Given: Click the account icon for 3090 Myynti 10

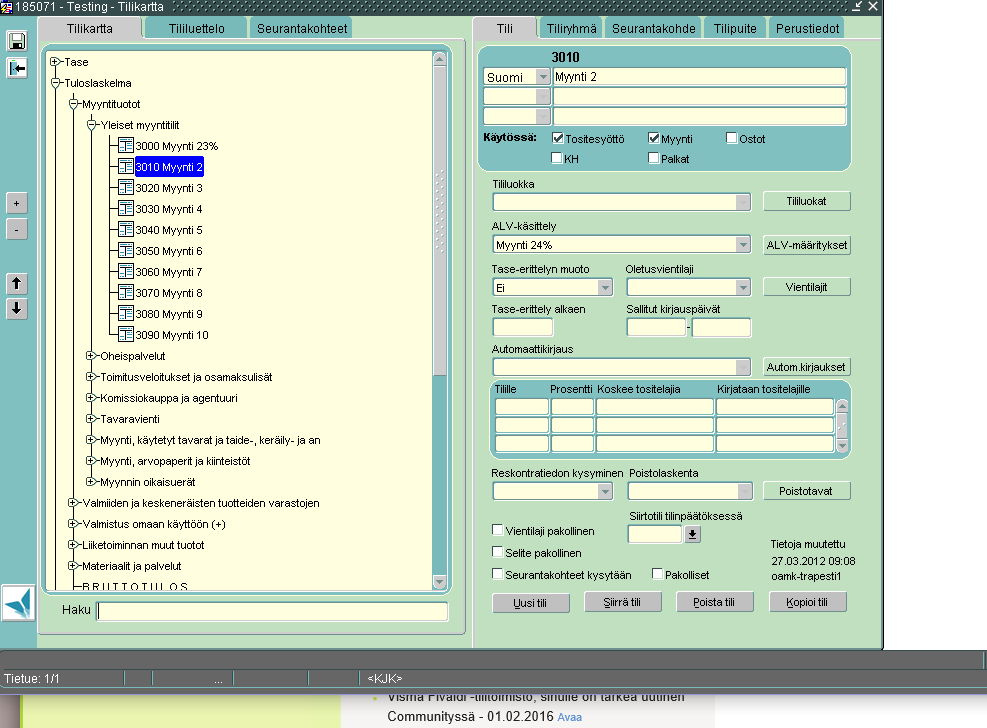Looking at the screenshot, I should point(126,334).
